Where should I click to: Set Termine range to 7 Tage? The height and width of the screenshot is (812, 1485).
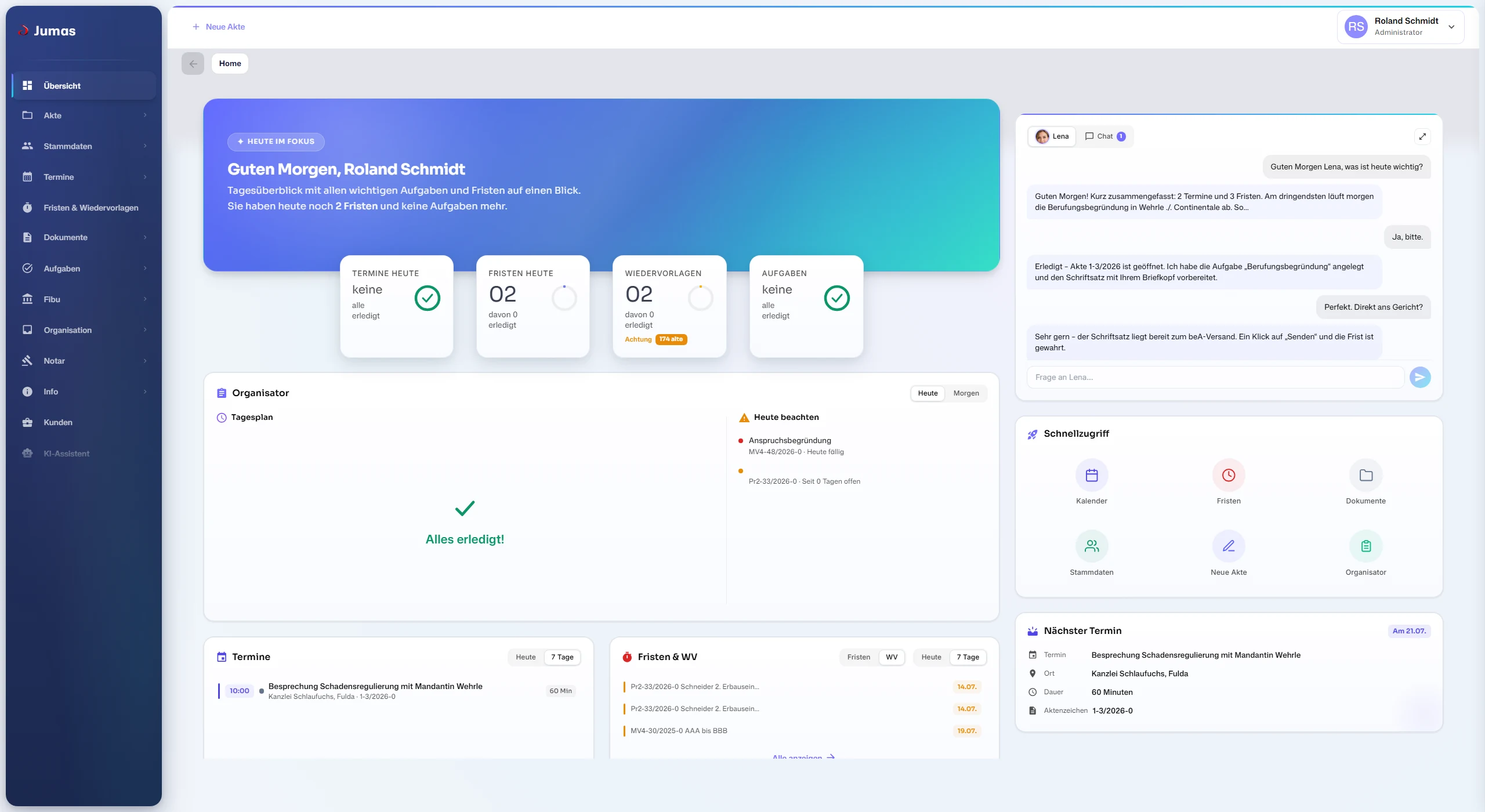point(562,657)
